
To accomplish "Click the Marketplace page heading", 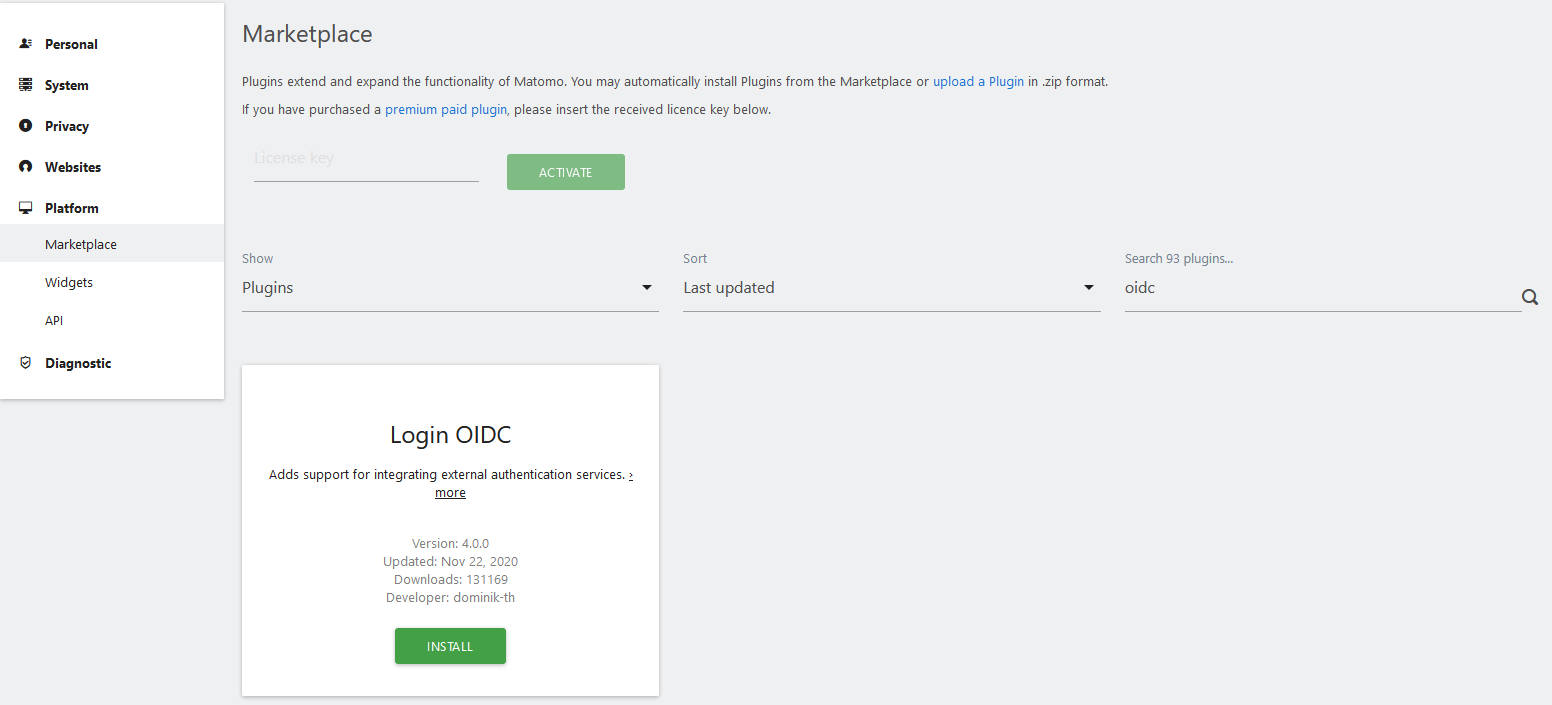I will (x=307, y=34).
